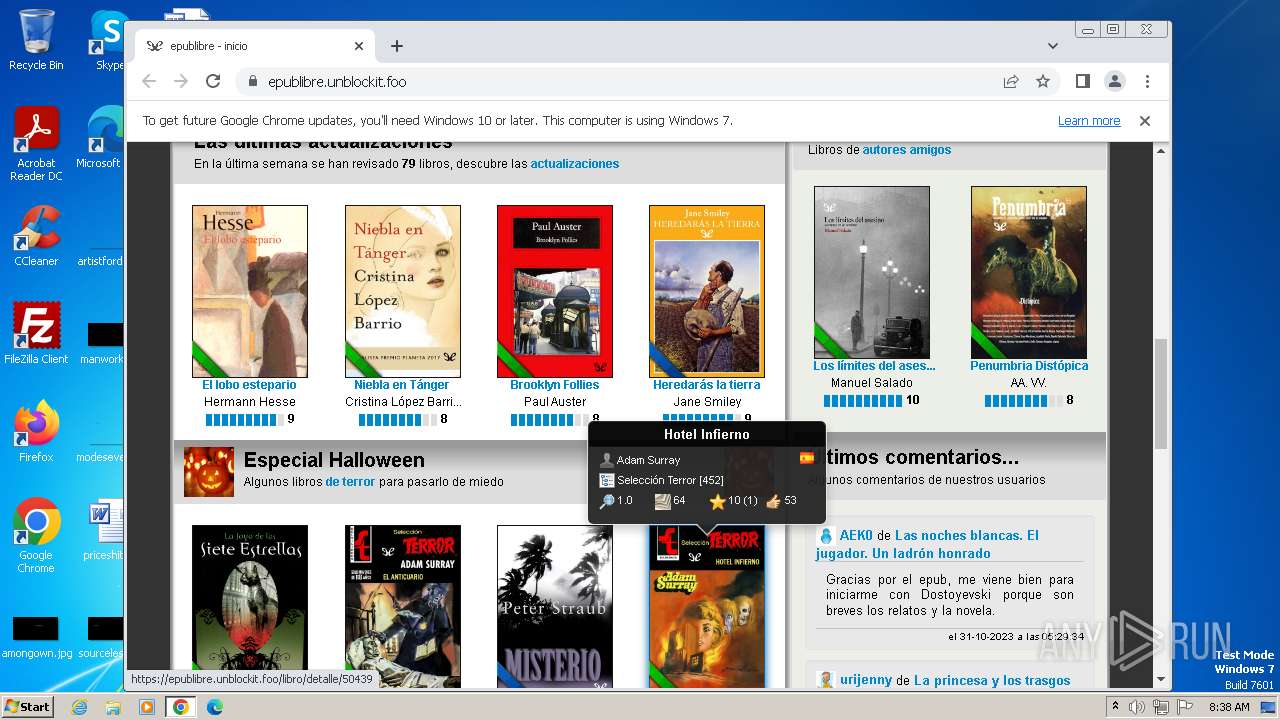Click the page count icon in tooltip

pyautogui.click(x=662, y=501)
